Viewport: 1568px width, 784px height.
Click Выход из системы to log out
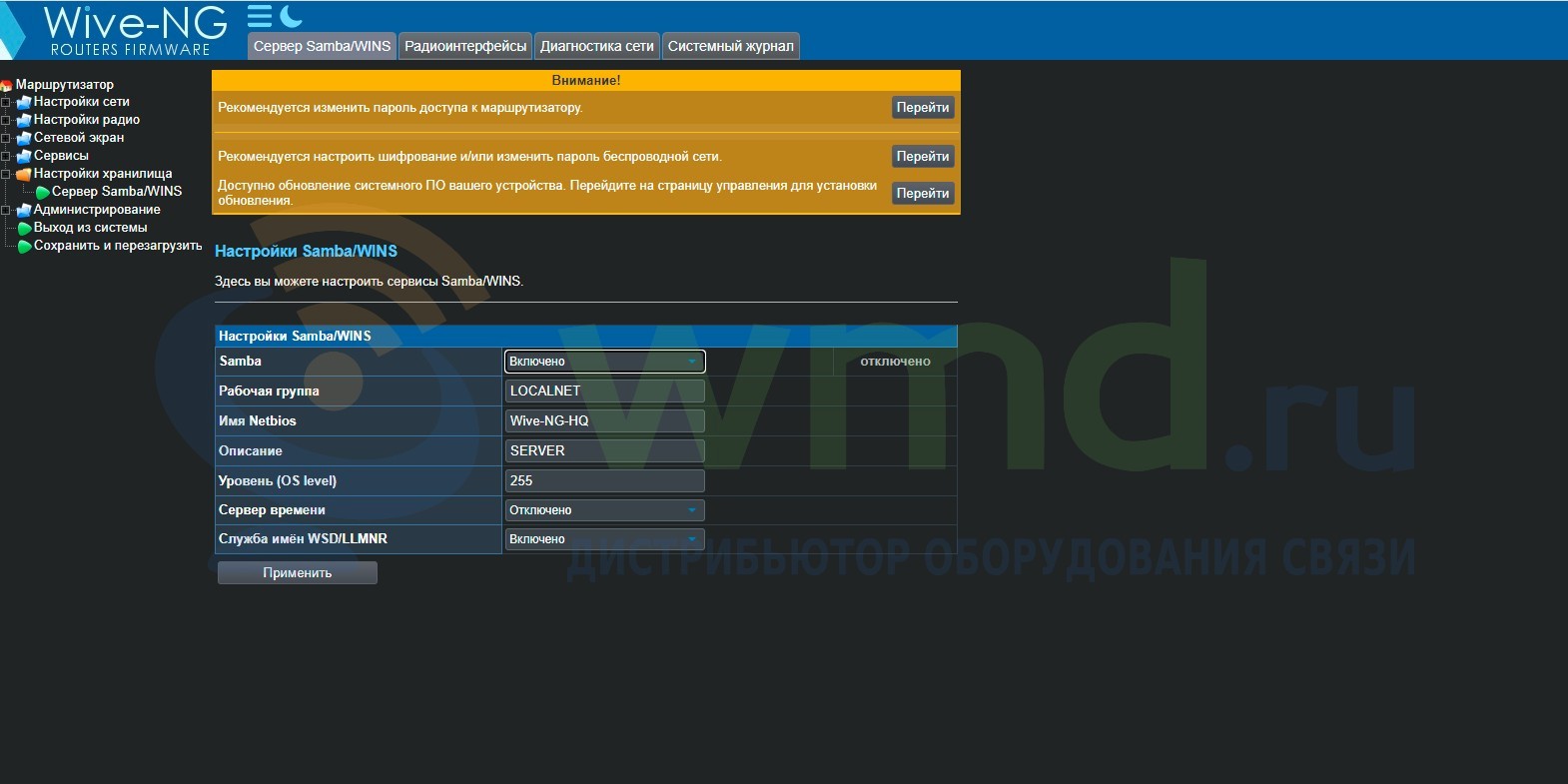click(x=91, y=228)
